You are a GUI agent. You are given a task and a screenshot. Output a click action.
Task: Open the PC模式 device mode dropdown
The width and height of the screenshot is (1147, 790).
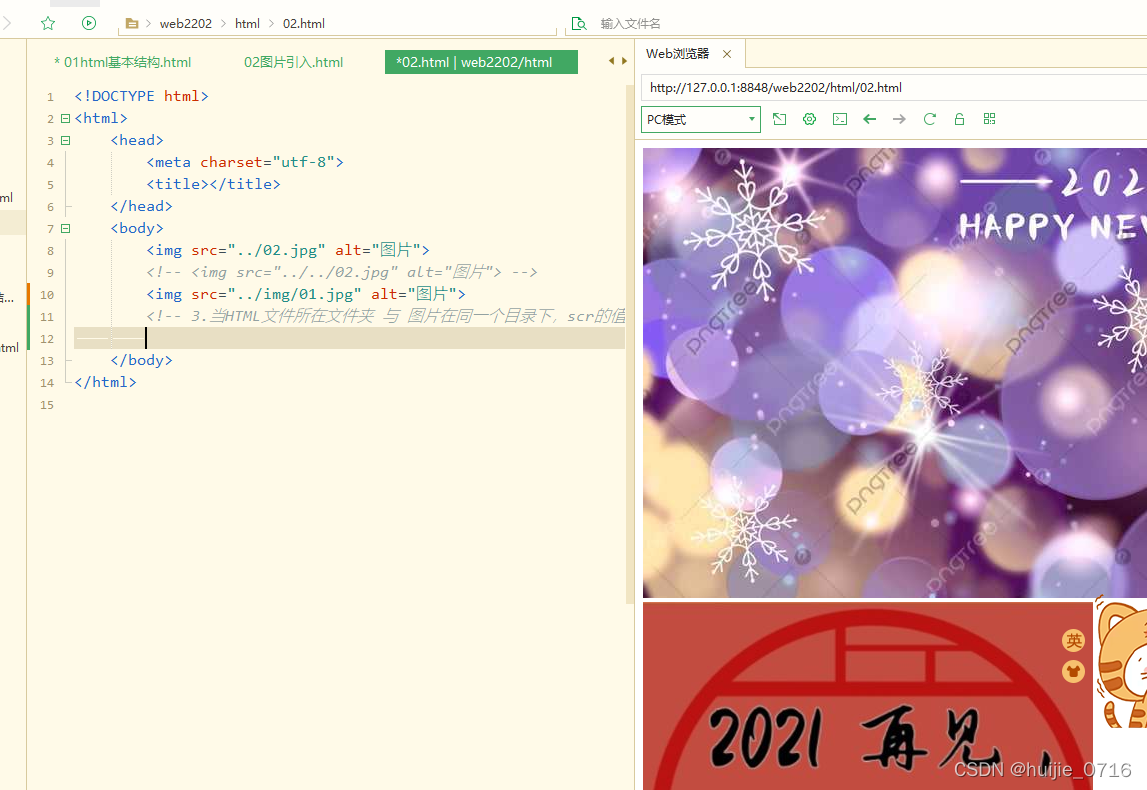pyautogui.click(x=701, y=119)
